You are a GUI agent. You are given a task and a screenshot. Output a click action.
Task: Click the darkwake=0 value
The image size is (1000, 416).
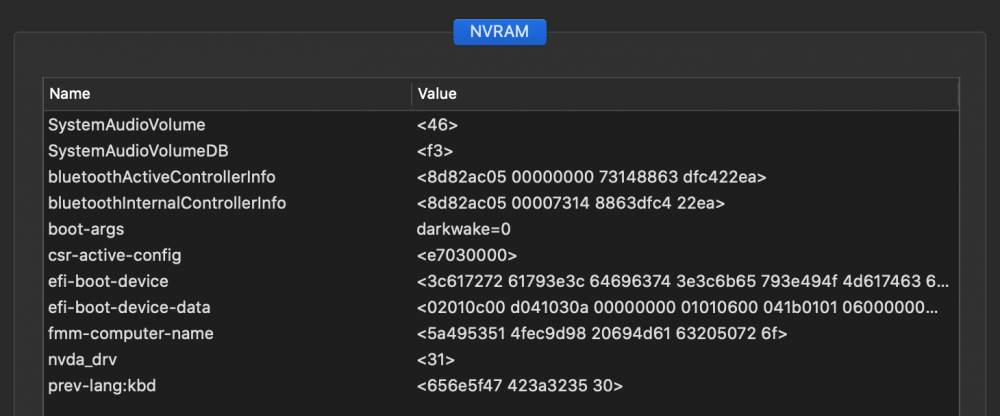[x=464, y=230]
